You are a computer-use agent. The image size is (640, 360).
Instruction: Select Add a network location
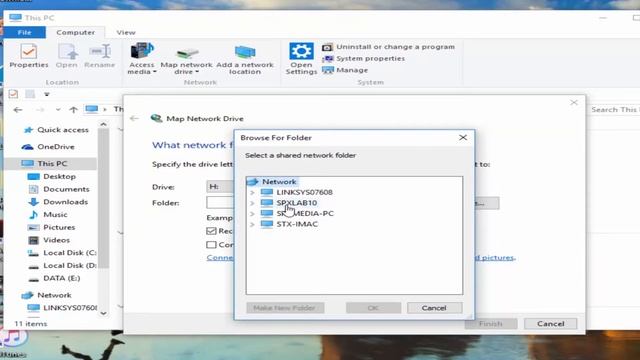(244, 60)
